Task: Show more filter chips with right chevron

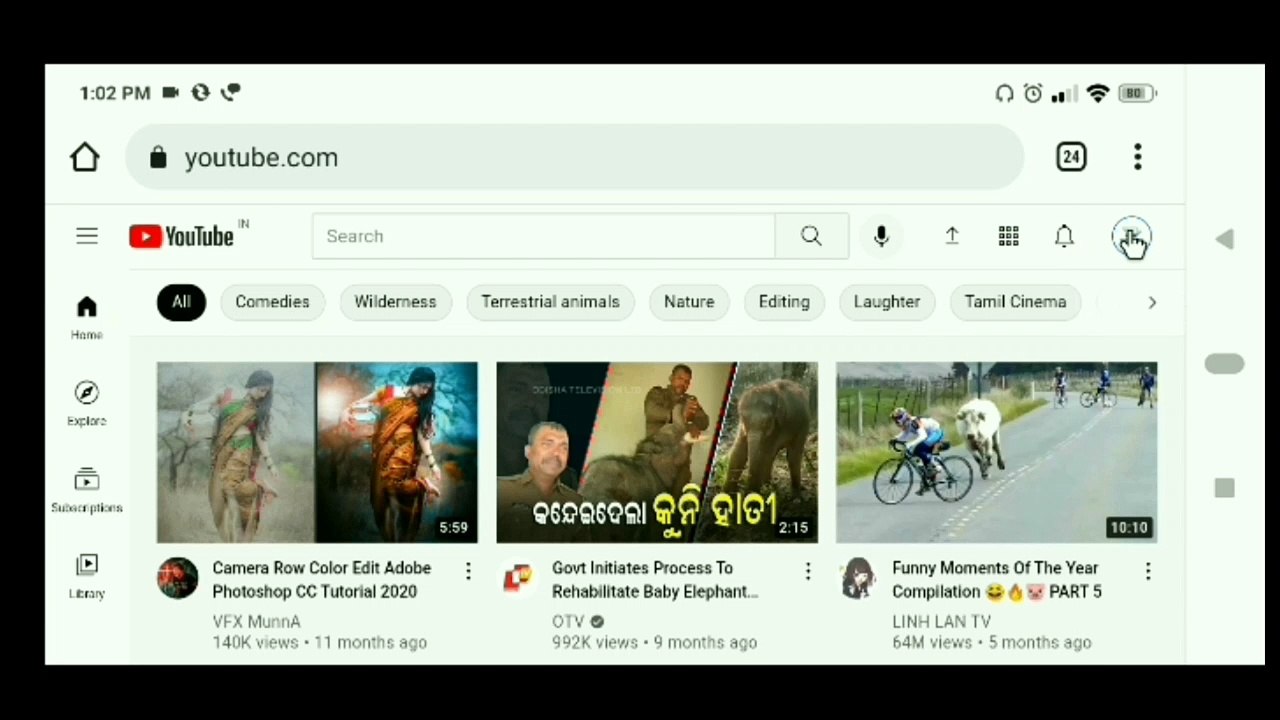Action: point(1152,302)
